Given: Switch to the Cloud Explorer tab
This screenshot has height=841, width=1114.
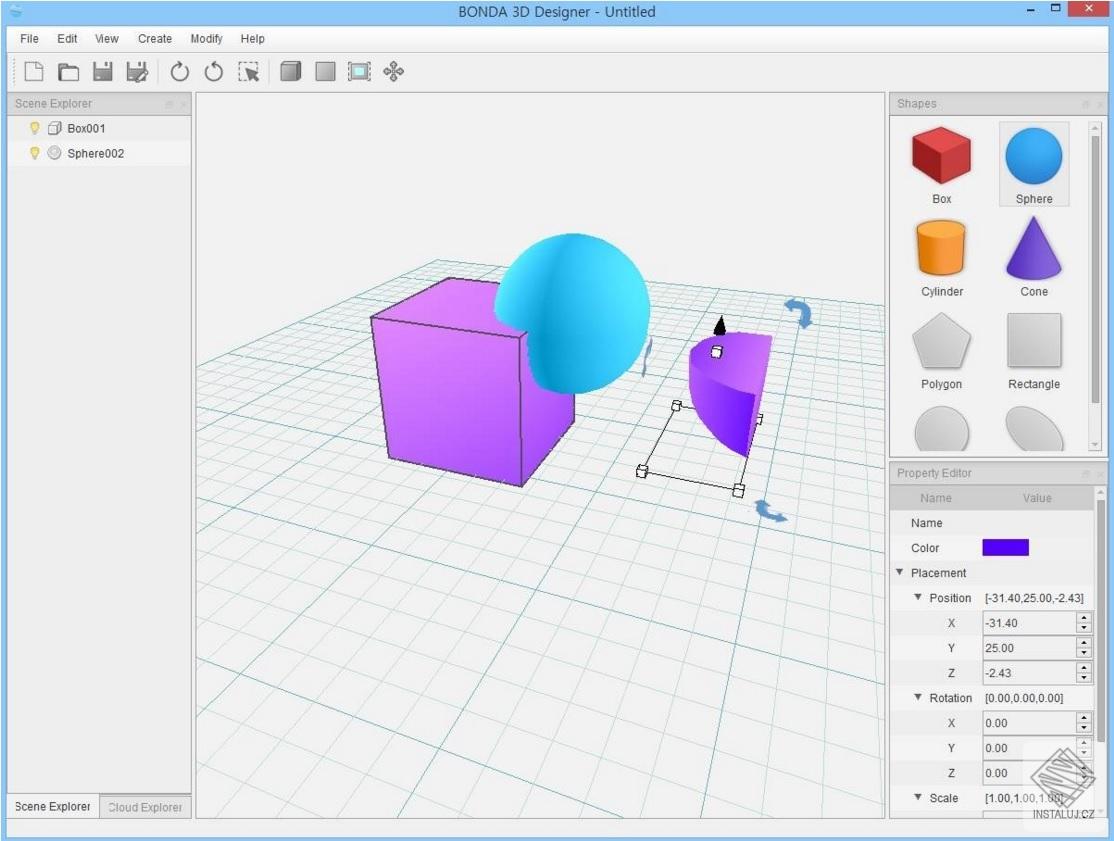Looking at the screenshot, I should (143, 807).
